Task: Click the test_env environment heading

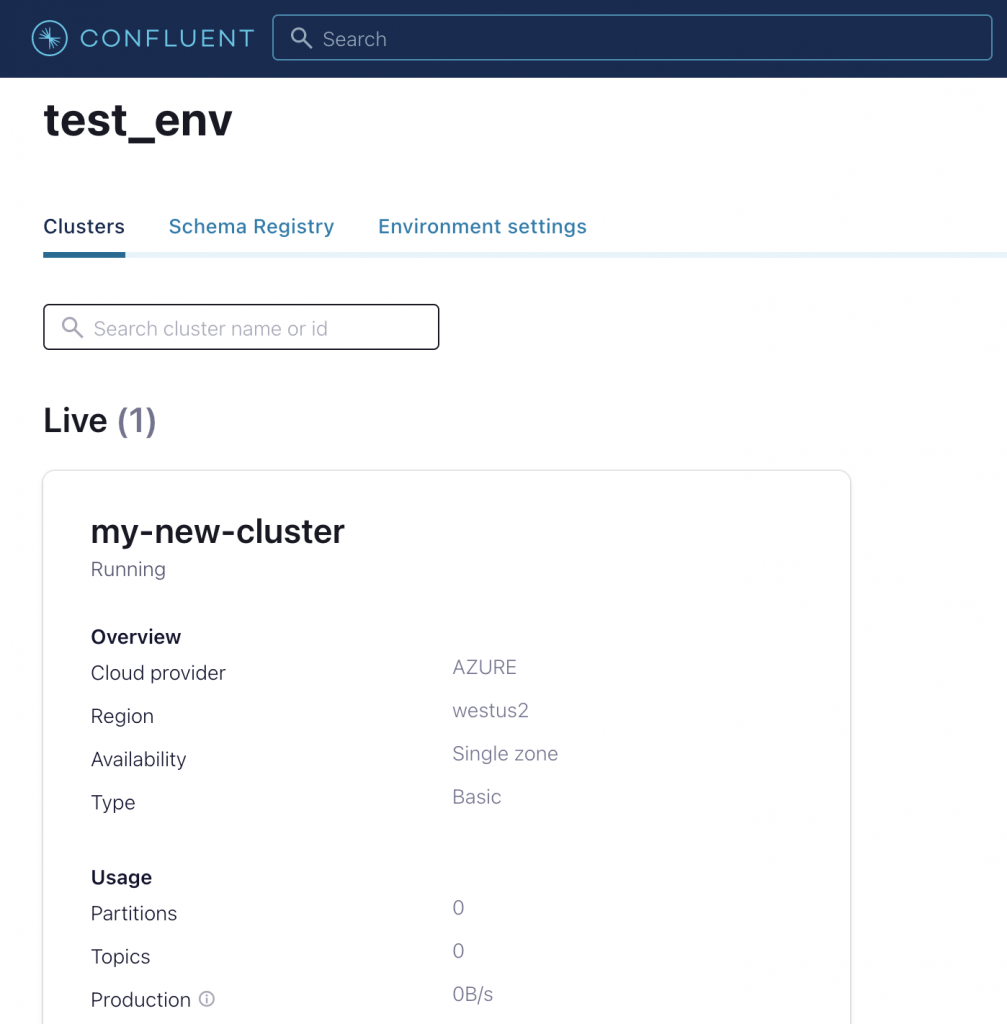Action: click(138, 121)
